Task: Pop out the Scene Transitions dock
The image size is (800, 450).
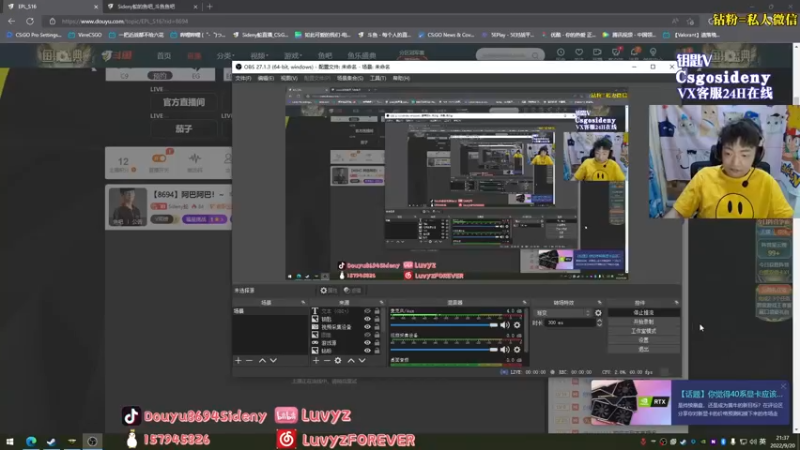Action: coord(599,303)
